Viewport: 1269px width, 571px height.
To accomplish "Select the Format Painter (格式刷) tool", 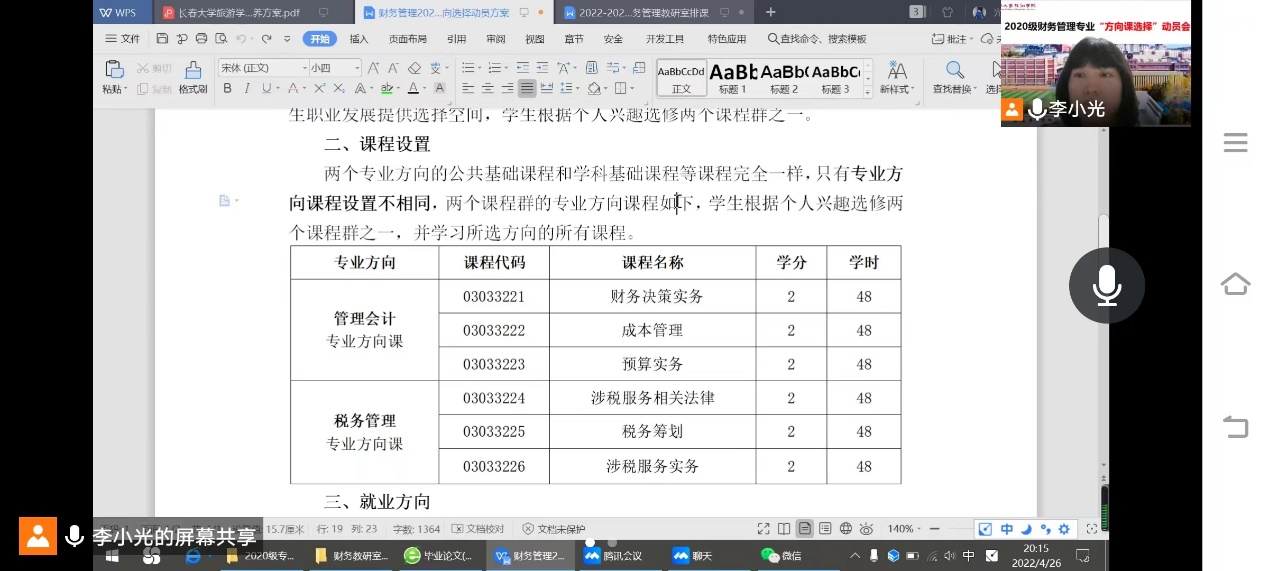I will 192,76.
